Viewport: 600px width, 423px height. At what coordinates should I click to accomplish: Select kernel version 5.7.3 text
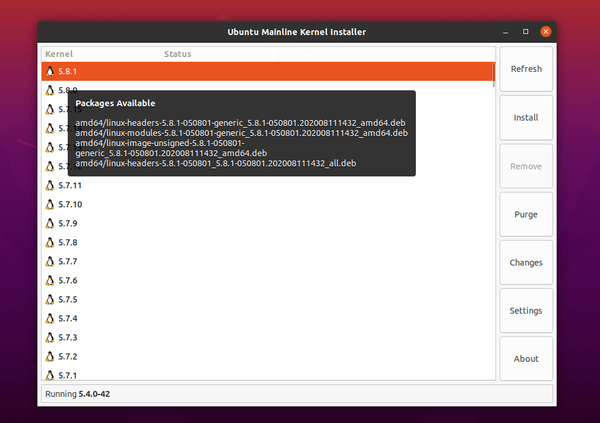tap(68, 337)
